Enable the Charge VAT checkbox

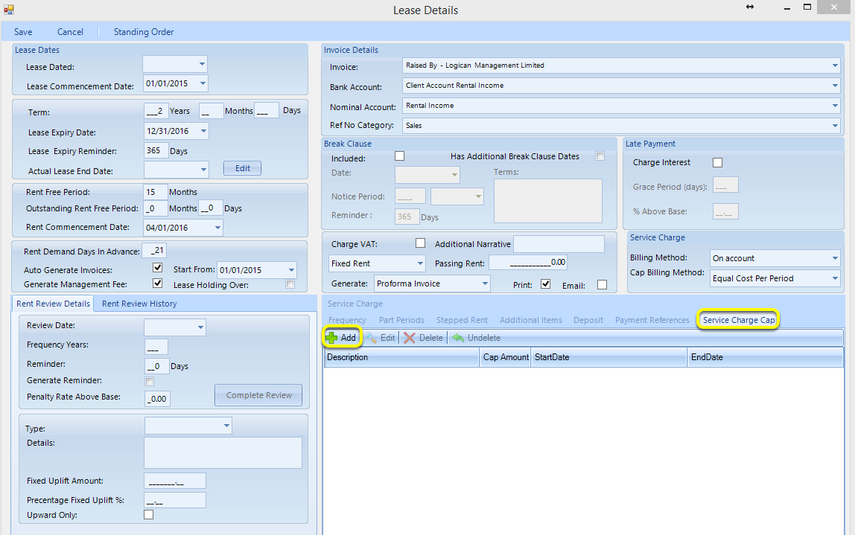pyautogui.click(x=420, y=243)
